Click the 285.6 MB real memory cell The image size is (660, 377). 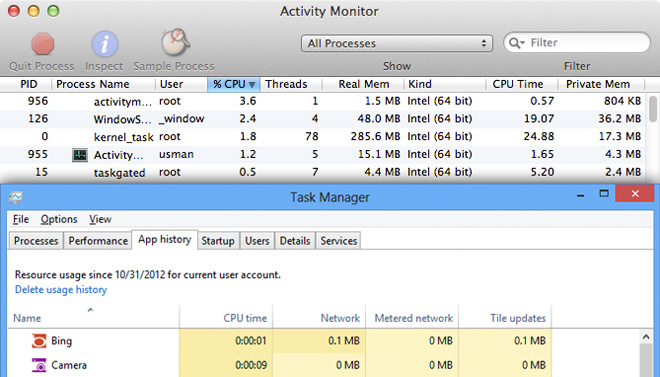375,137
